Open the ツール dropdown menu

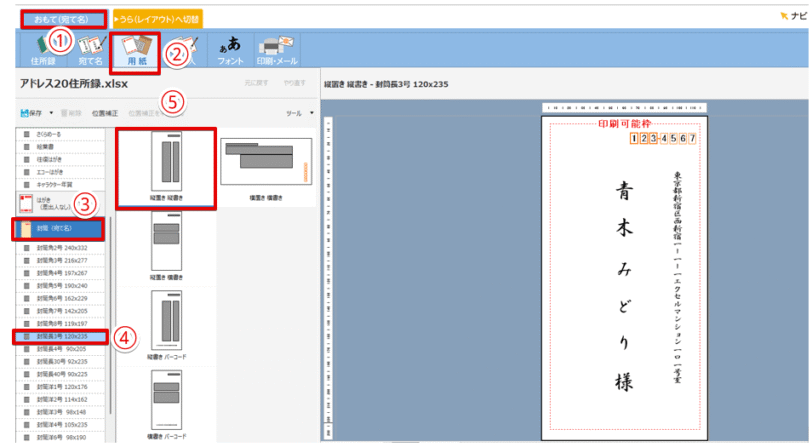point(297,114)
